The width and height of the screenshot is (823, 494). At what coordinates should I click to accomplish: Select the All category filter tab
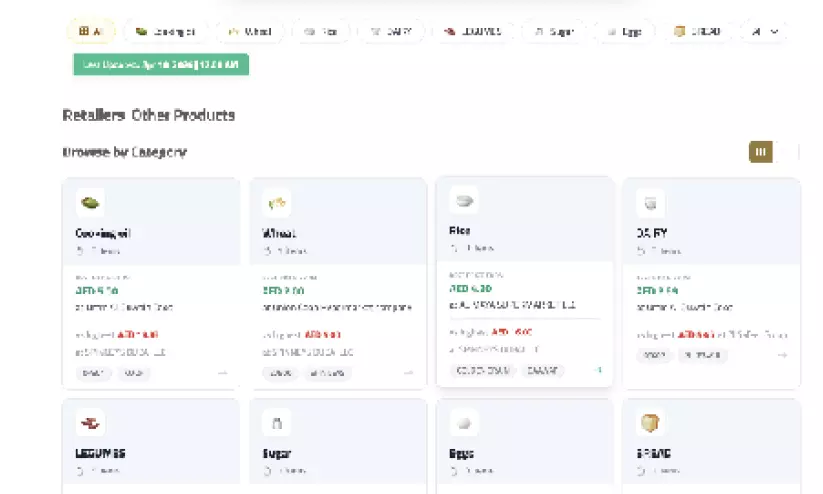pos(91,32)
